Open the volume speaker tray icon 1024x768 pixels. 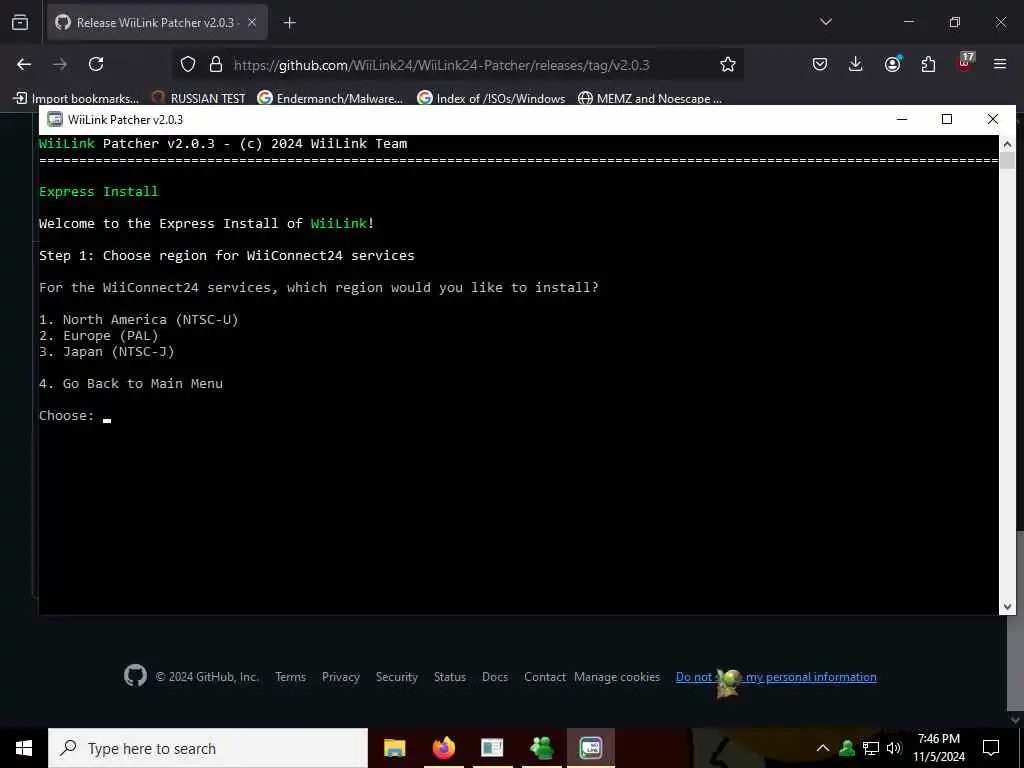click(x=894, y=748)
